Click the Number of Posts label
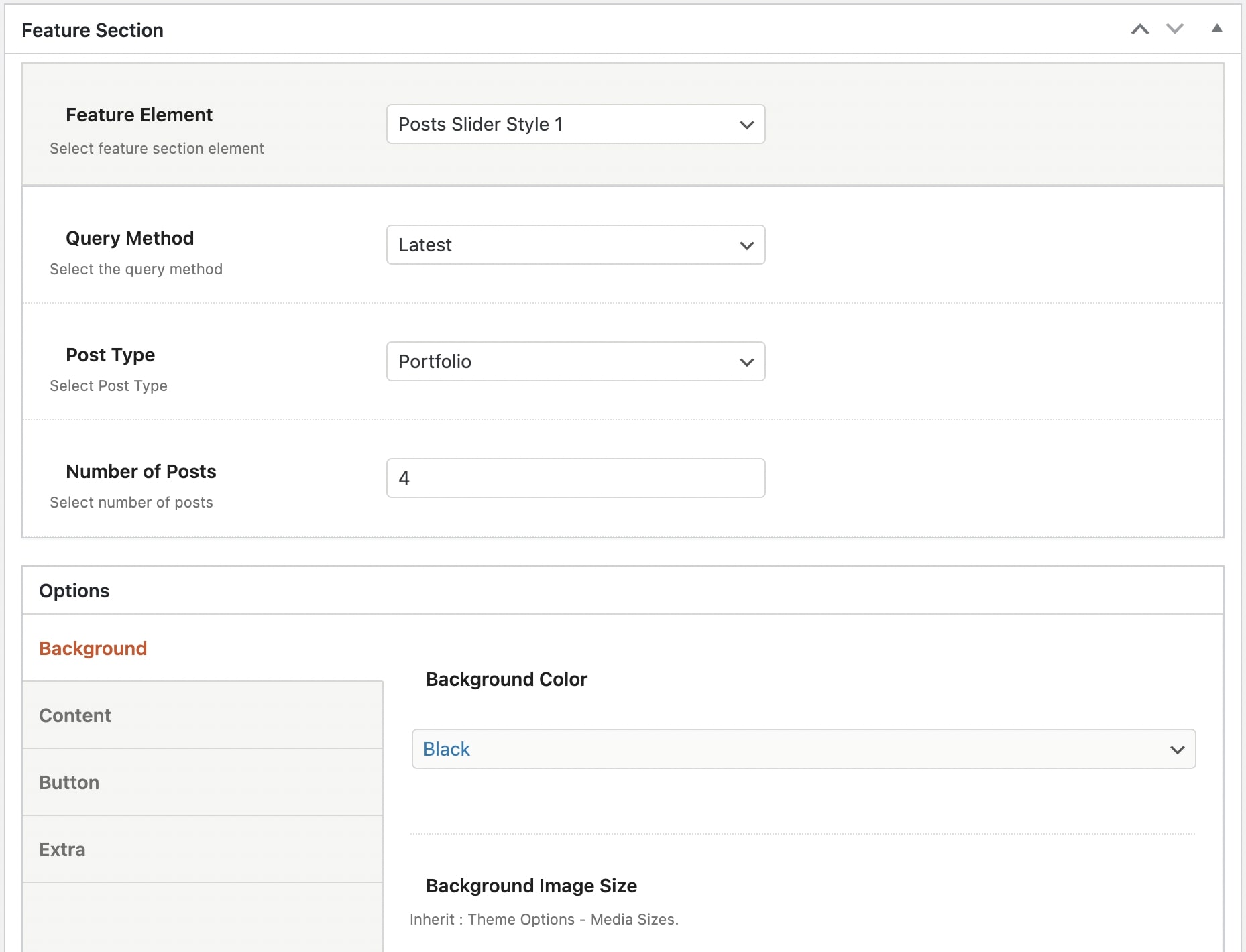This screenshot has width=1246, height=952. click(141, 471)
